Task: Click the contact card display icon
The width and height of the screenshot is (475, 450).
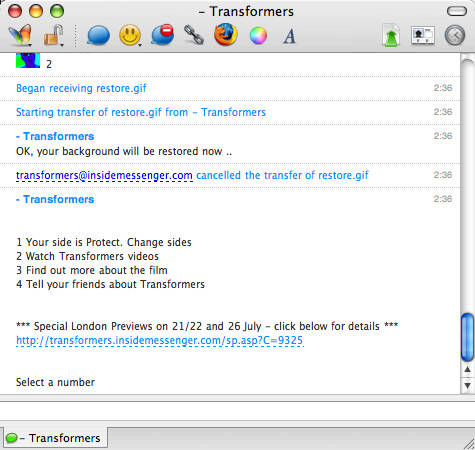Action: pyautogui.click(x=423, y=35)
